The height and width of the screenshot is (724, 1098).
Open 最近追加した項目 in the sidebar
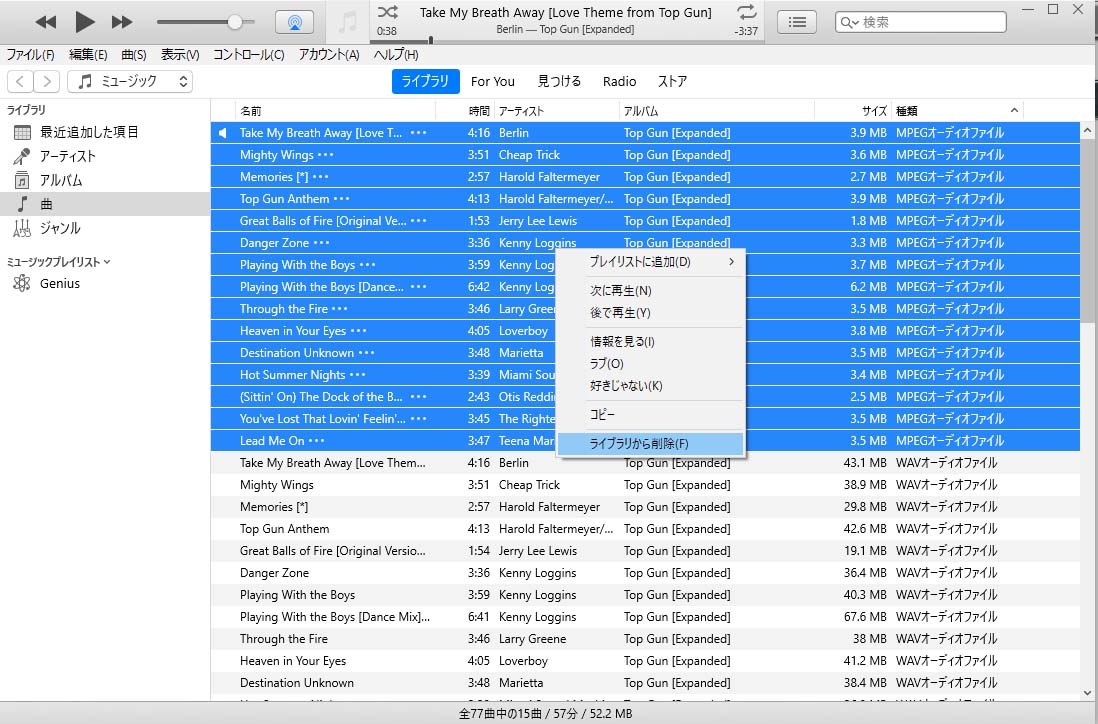coord(88,132)
